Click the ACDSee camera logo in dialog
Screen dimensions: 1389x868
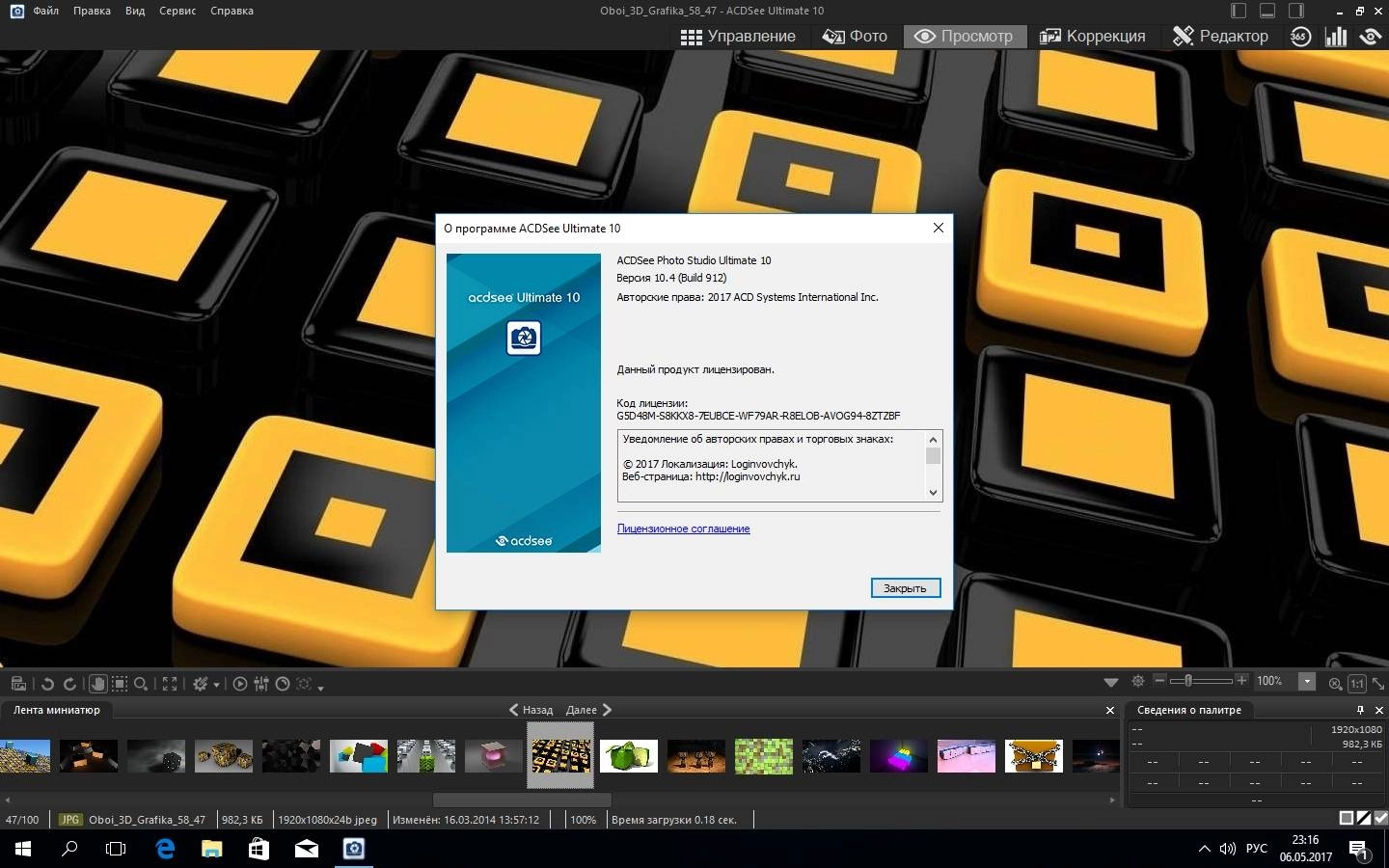tap(524, 338)
